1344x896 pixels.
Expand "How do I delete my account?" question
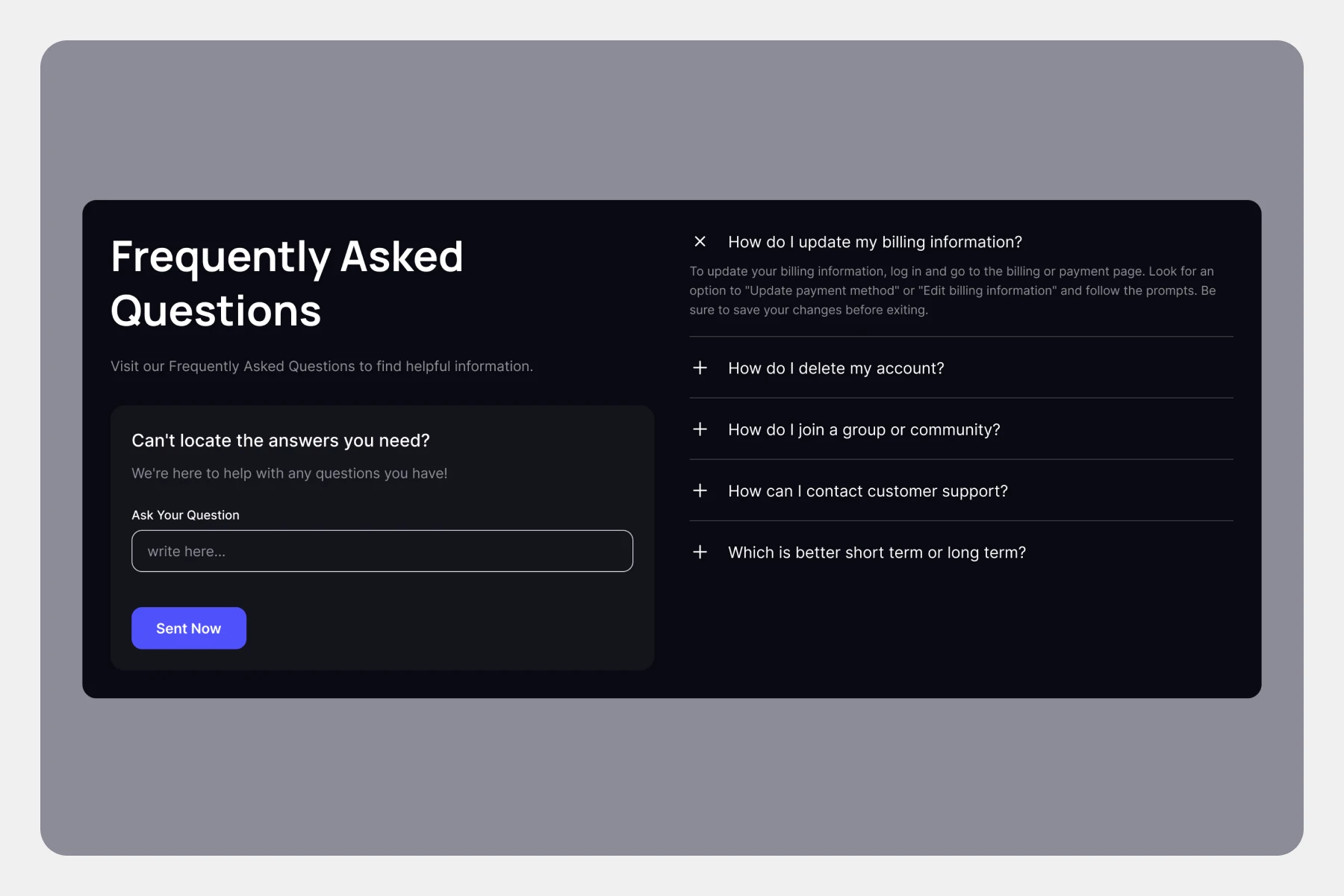point(836,368)
